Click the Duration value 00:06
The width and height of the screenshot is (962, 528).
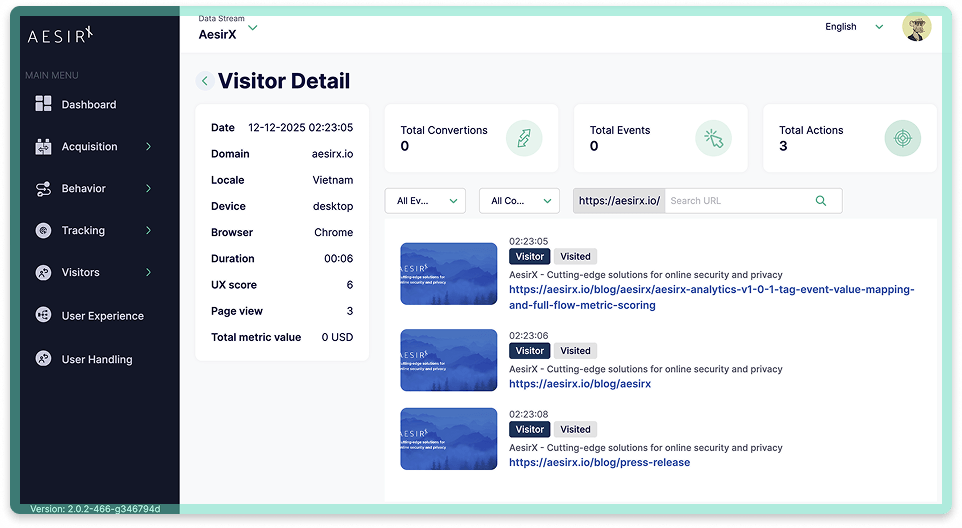coord(339,259)
